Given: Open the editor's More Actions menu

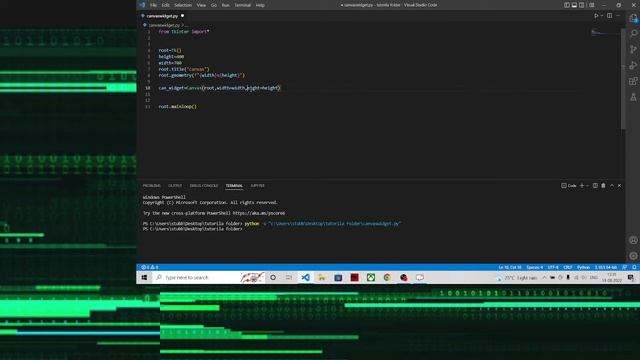Looking at the screenshot, I should 618,16.
